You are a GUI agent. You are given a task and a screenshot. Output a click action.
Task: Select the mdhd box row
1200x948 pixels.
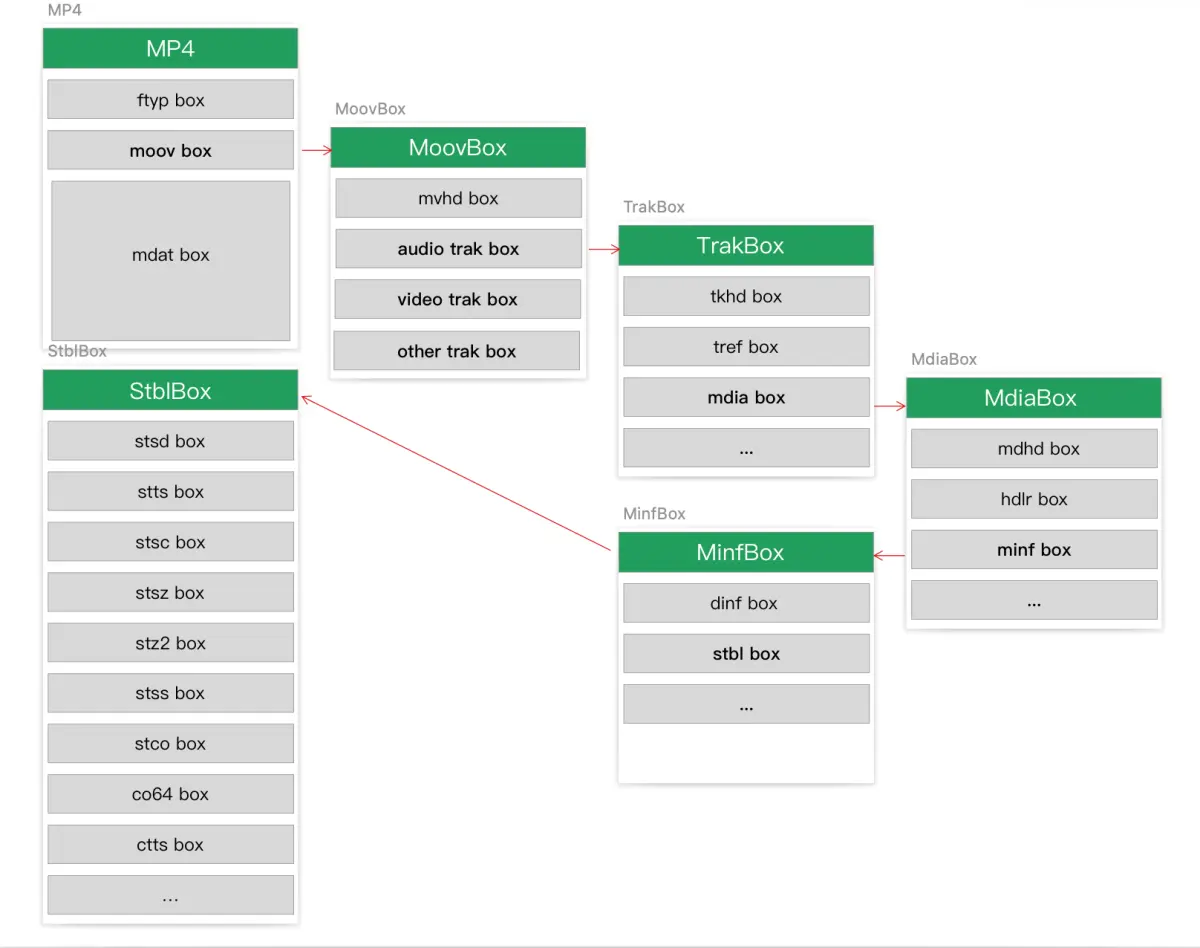(x=1034, y=449)
